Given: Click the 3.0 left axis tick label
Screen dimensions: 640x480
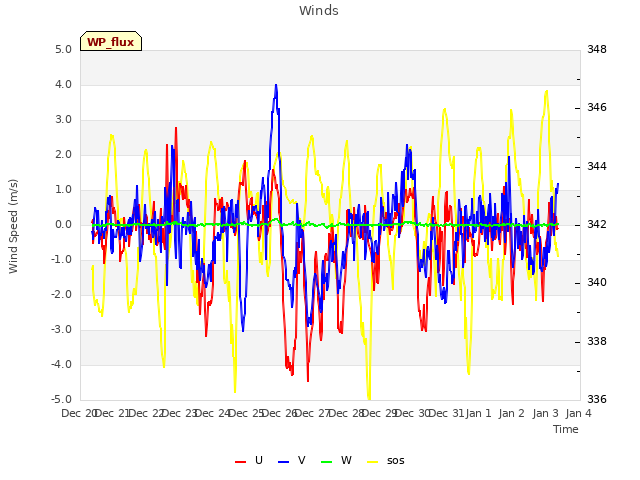Looking at the screenshot, I should 63,120.
